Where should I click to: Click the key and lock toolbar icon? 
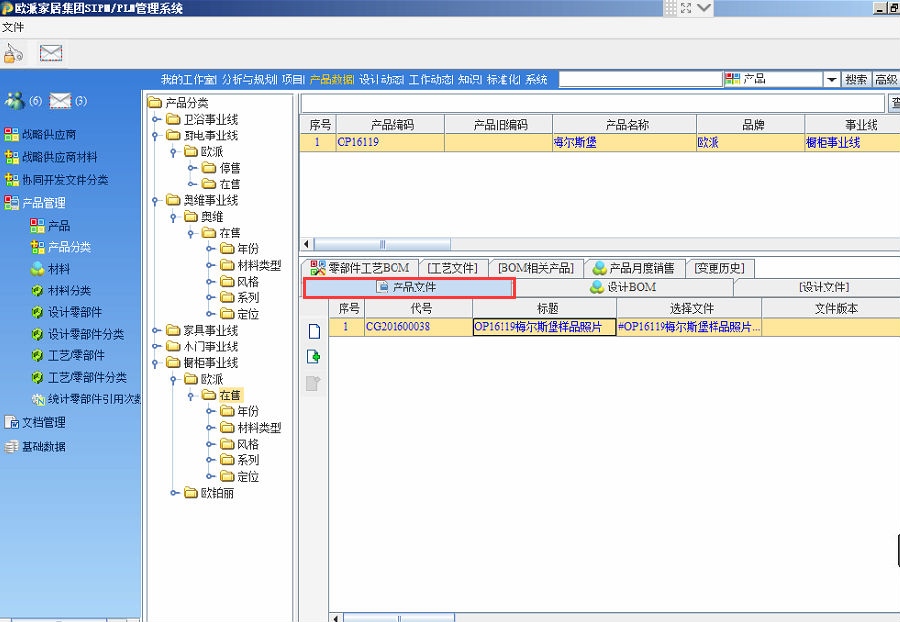[x=13, y=54]
